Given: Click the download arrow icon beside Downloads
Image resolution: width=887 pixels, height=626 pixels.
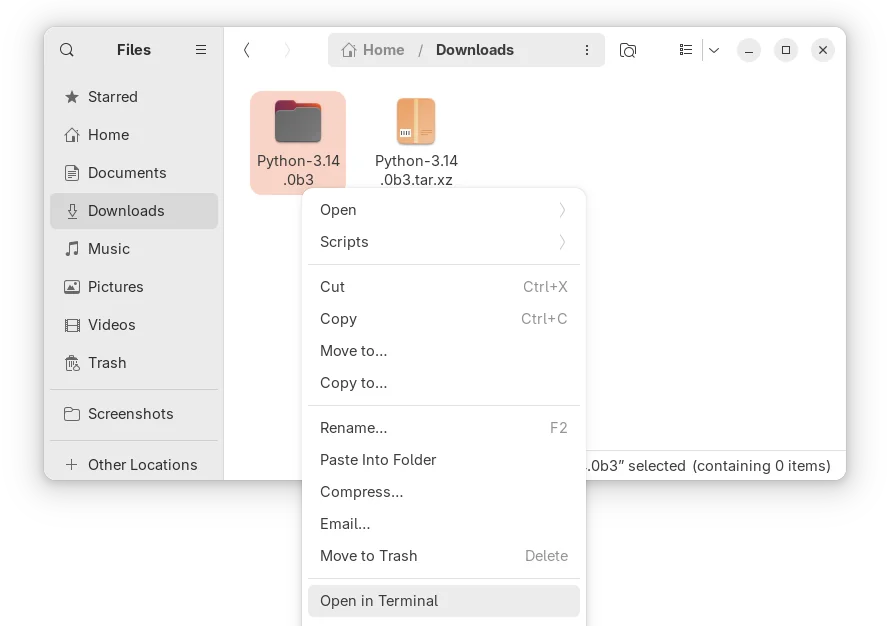Looking at the screenshot, I should pyautogui.click(x=72, y=211).
